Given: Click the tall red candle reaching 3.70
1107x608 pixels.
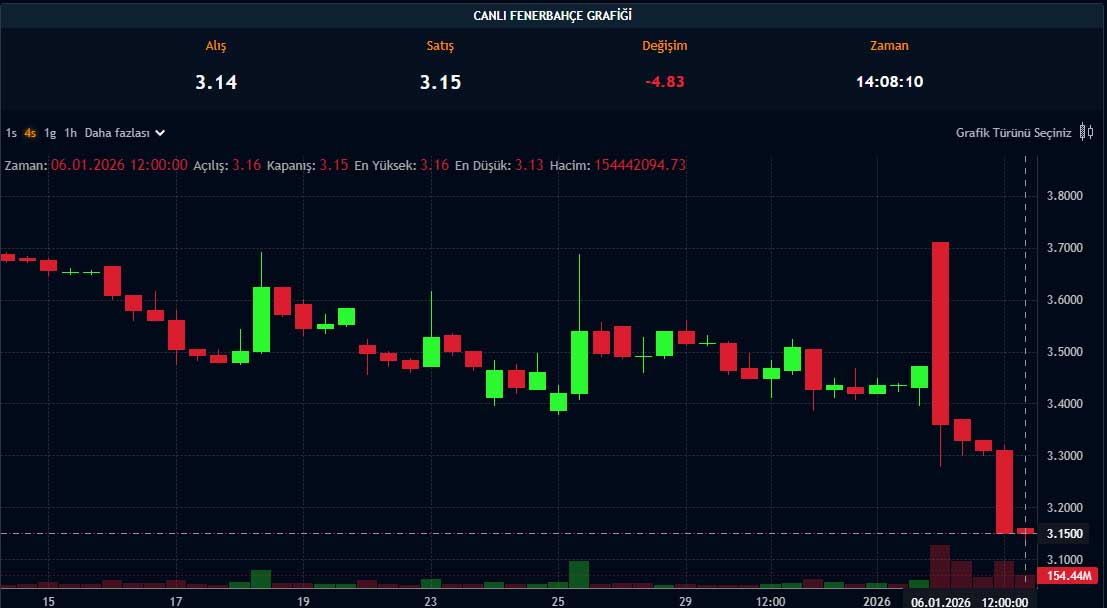Looking at the screenshot, I should [940, 332].
